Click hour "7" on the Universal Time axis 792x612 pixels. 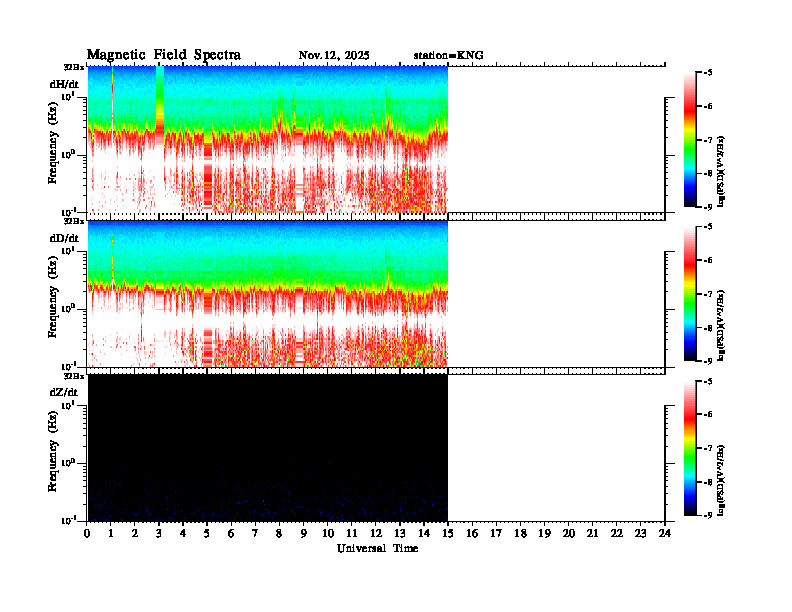[255, 534]
